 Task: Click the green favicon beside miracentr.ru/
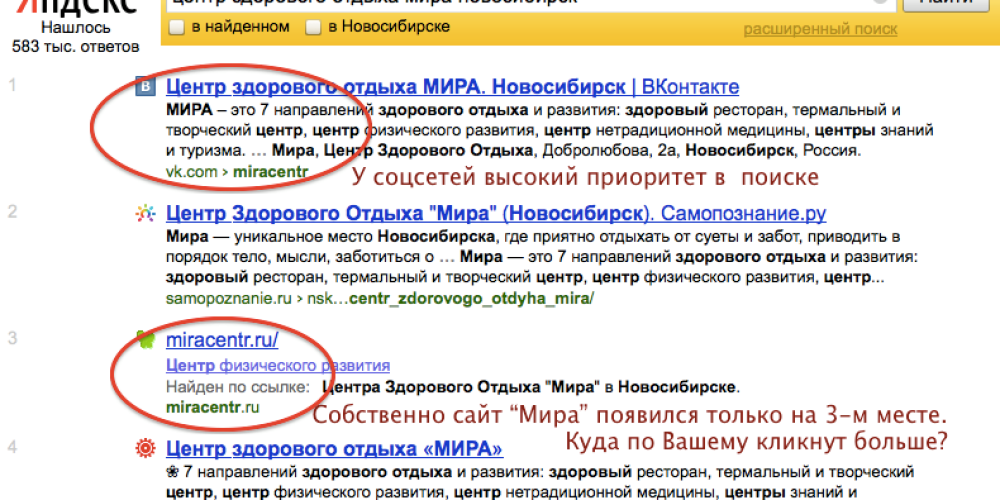pos(146,340)
